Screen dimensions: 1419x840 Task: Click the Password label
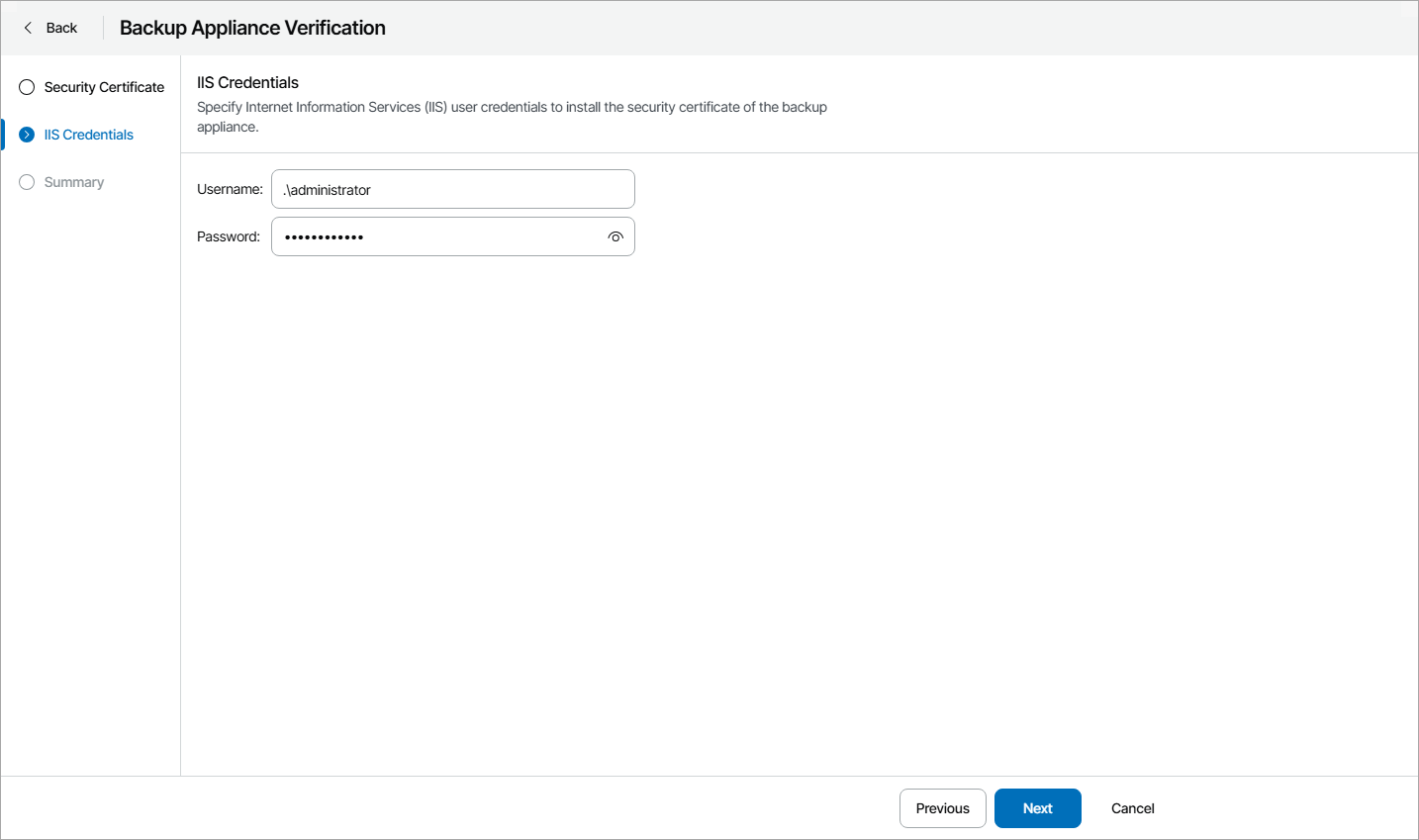228,236
